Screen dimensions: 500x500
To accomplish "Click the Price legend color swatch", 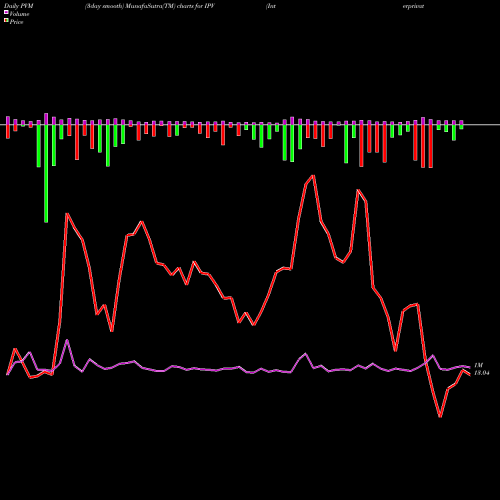I will (x=6, y=20).
